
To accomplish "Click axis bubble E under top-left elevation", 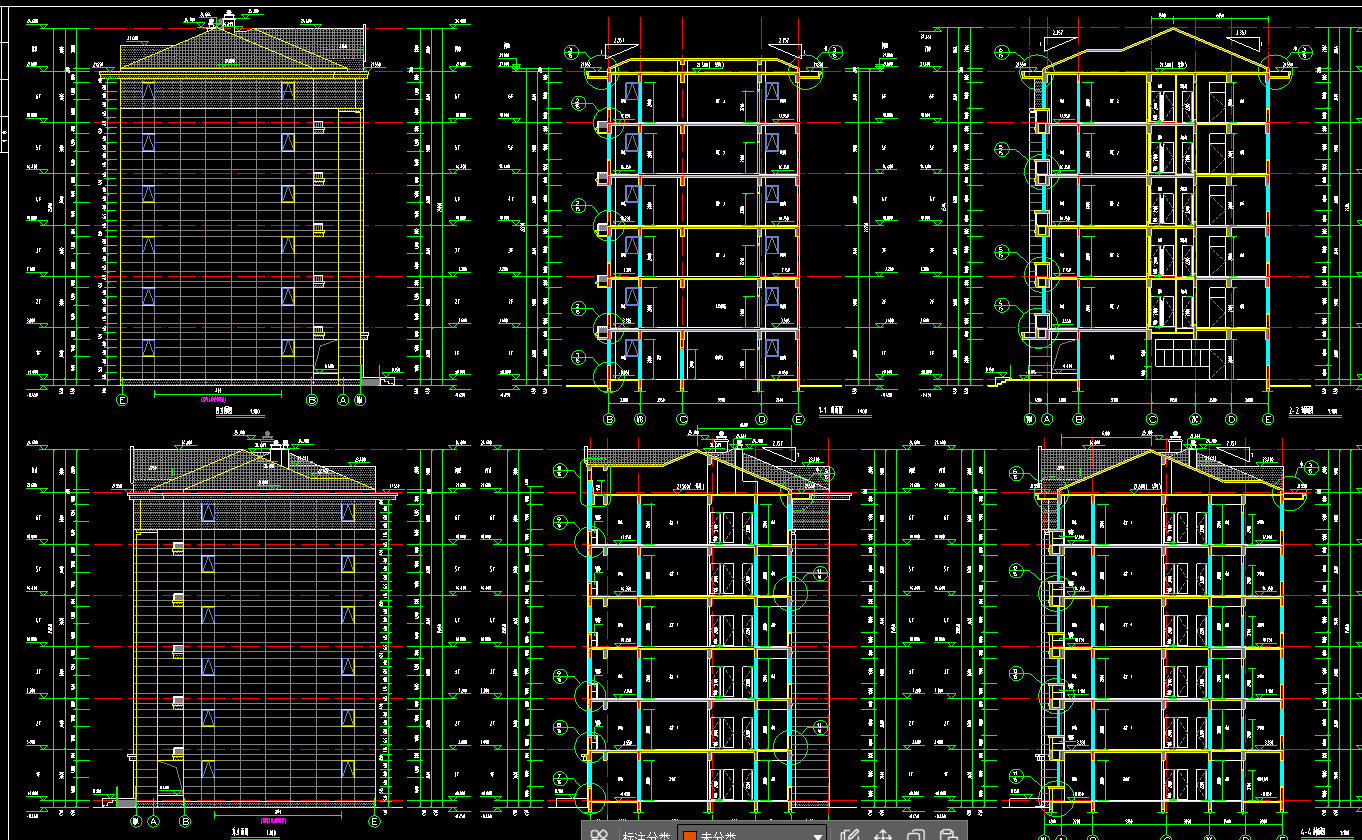I will (123, 400).
